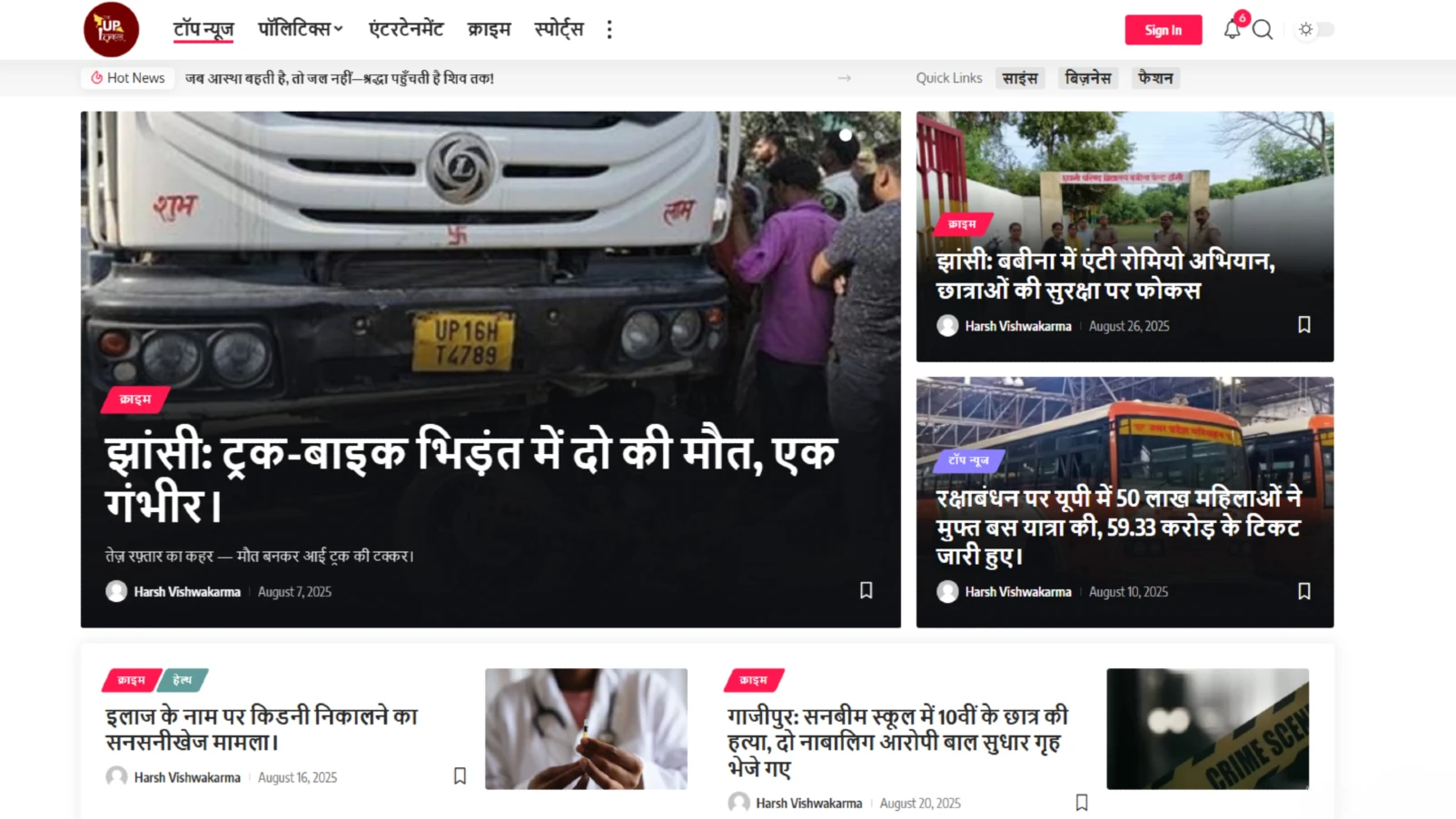Go to the स्पोर्ट्स section

559,29
